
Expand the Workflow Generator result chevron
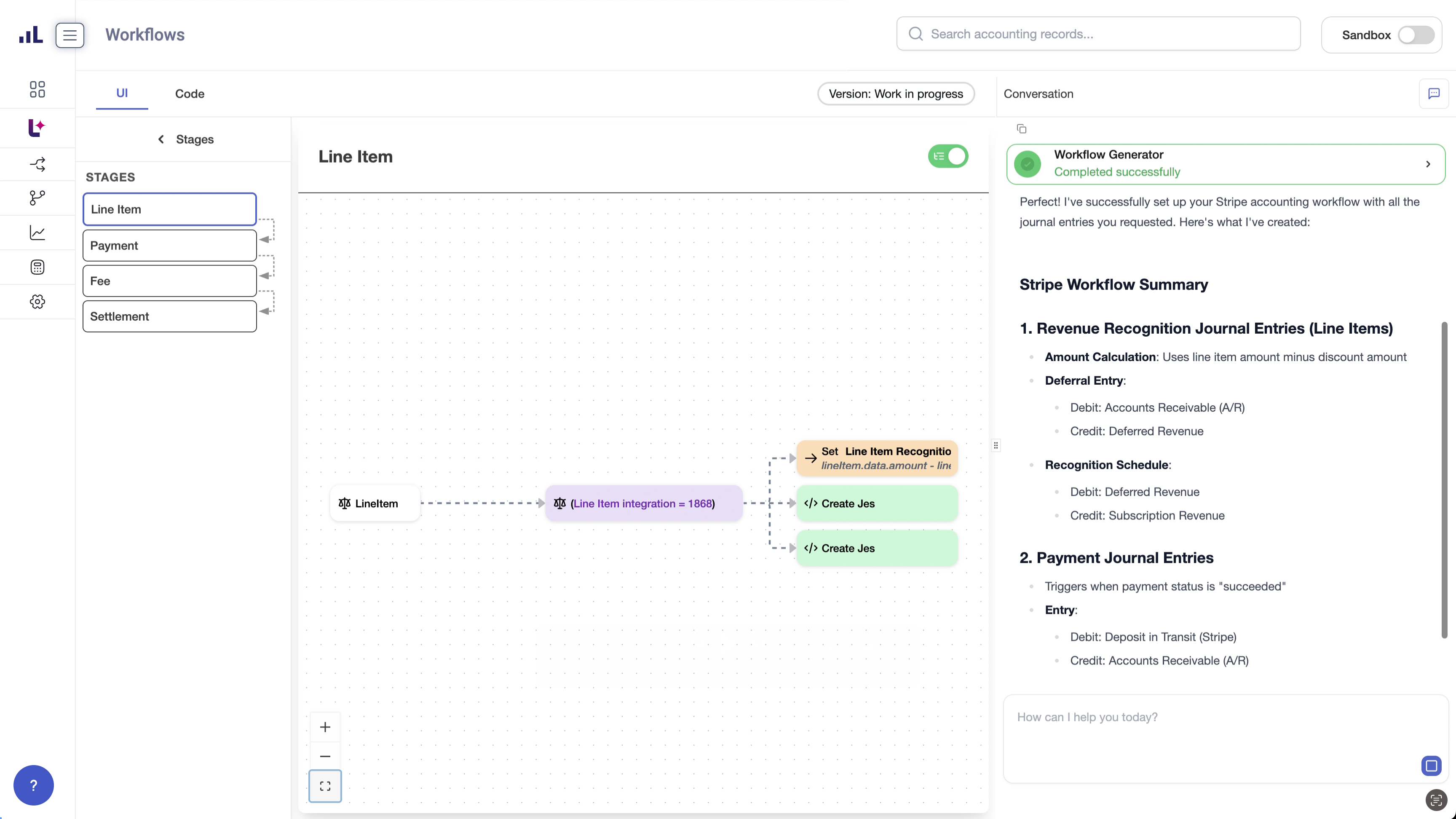click(x=1428, y=164)
